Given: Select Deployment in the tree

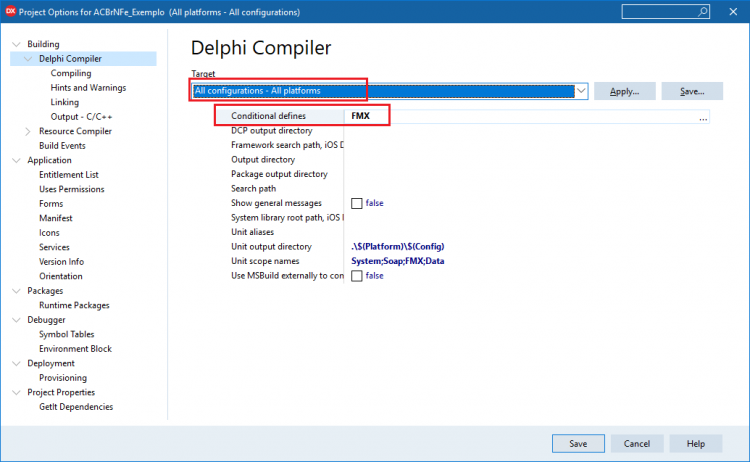Looking at the screenshot, I should tap(51, 363).
